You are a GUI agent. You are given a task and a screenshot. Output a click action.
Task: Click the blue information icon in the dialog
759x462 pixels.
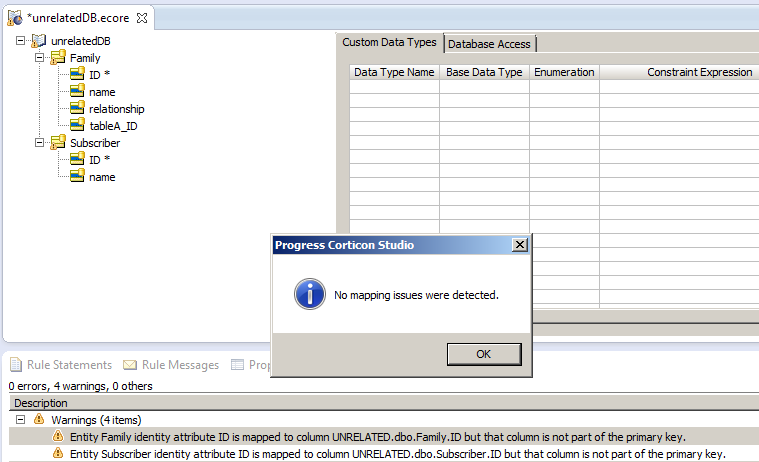[310, 294]
